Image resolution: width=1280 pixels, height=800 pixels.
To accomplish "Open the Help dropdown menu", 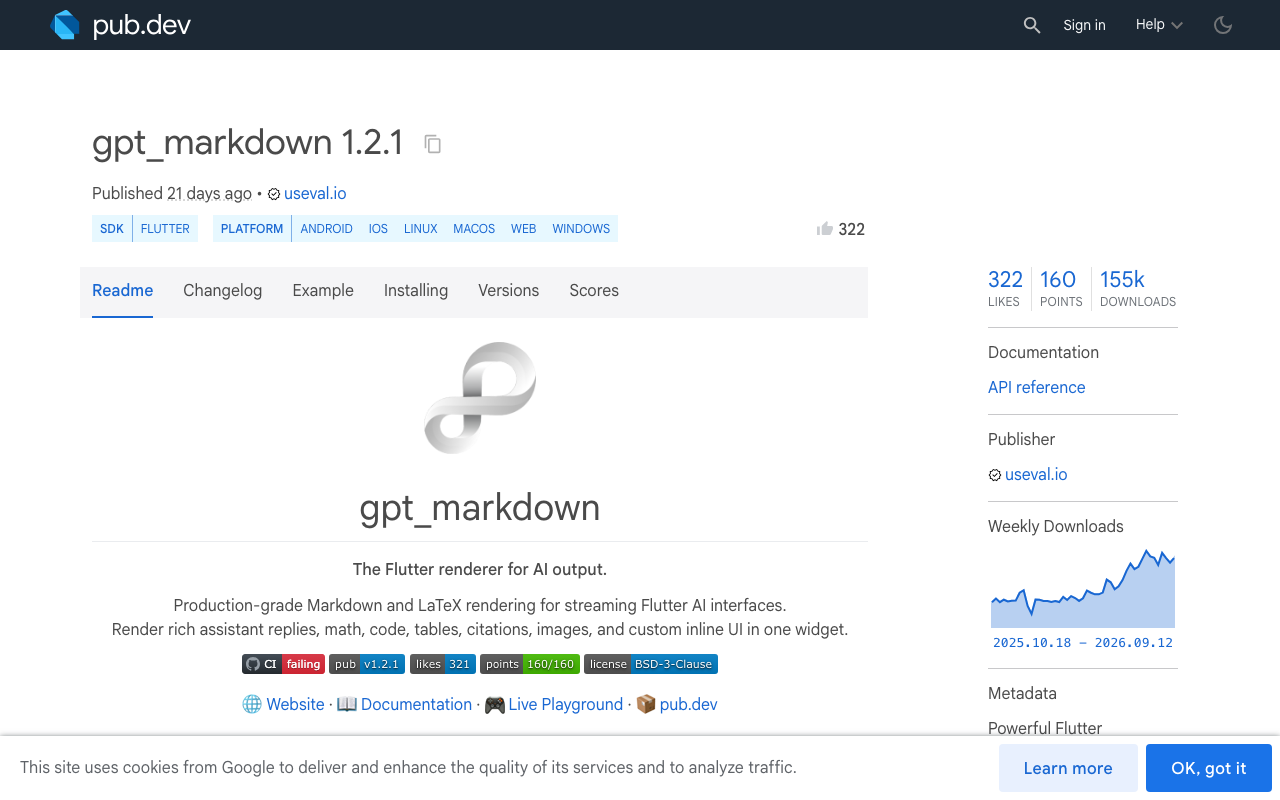I will pyautogui.click(x=1159, y=25).
